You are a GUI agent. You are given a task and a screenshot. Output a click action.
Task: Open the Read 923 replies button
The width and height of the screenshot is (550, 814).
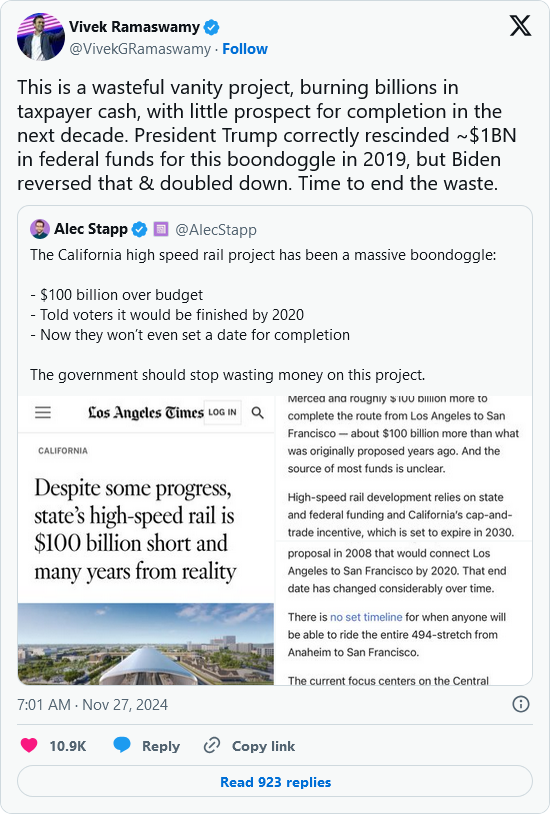tap(275, 782)
